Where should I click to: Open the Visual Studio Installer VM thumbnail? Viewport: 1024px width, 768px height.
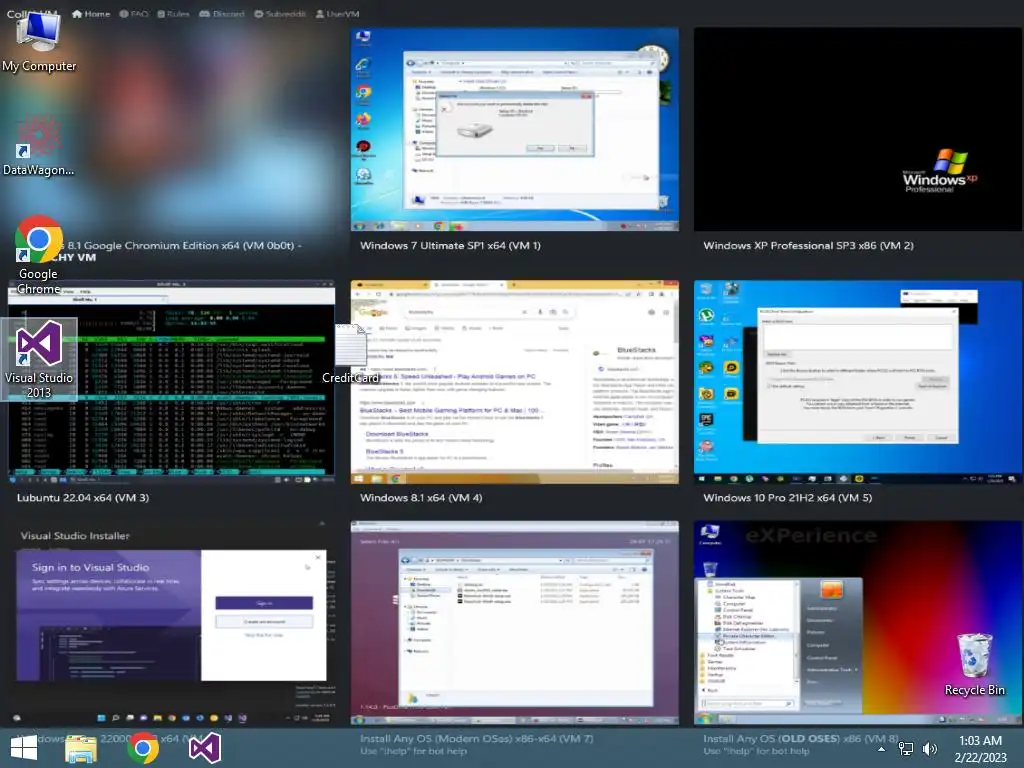171,622
